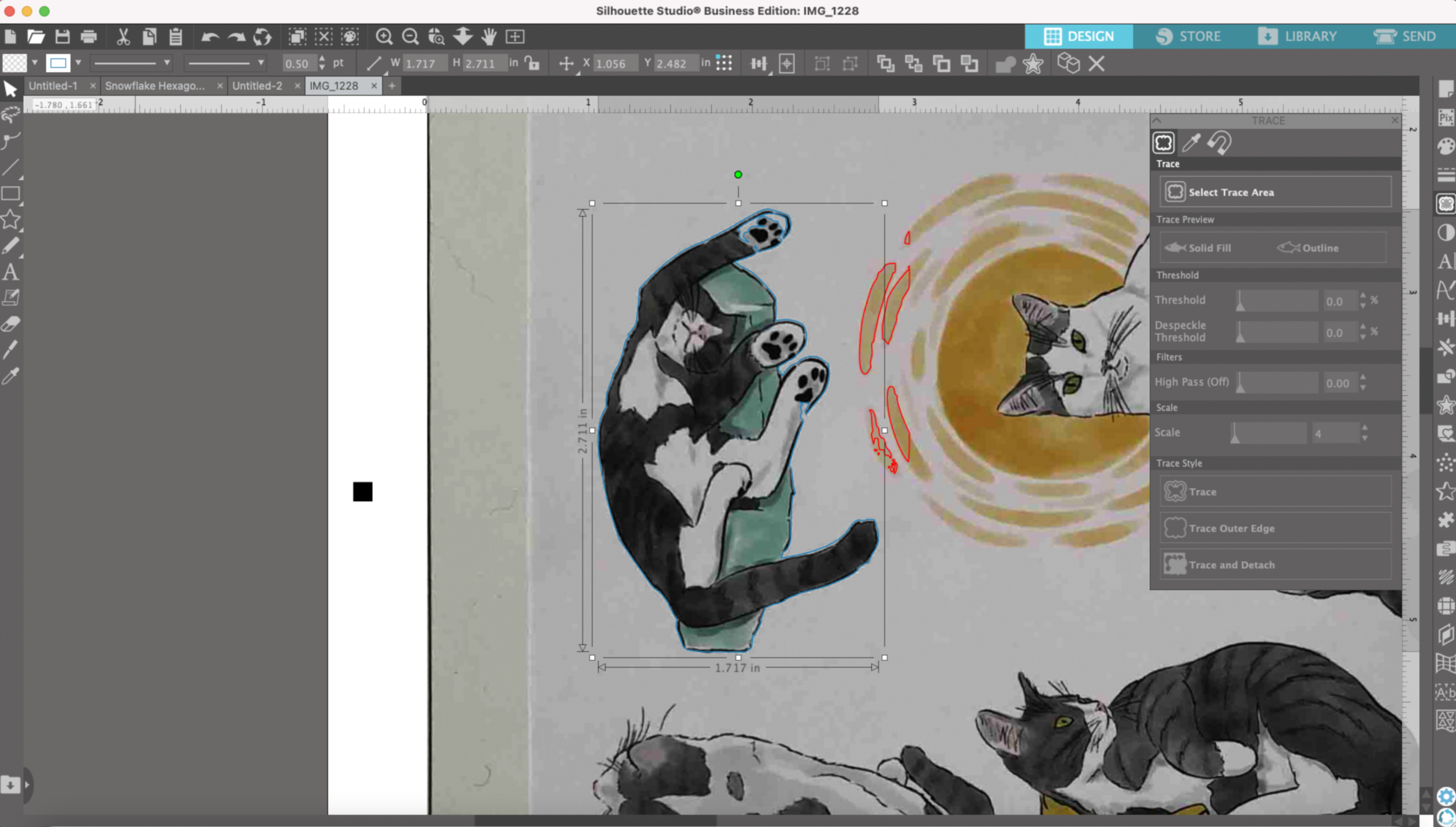Increase Despeckle Threshold stepper
This screenshot has width=1456, height=827.
point(1363,328)
